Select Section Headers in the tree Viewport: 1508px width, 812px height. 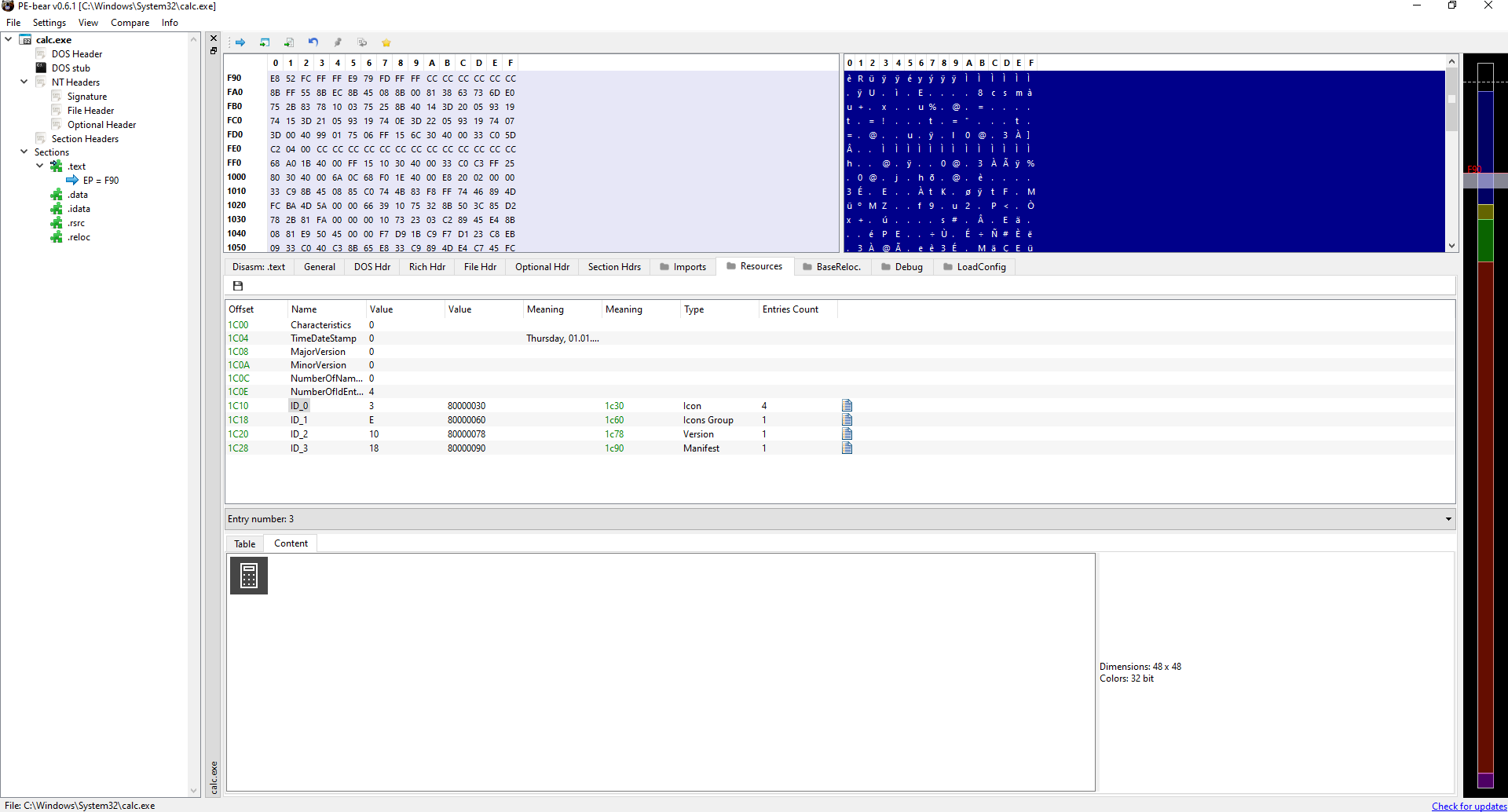point(85,139)
